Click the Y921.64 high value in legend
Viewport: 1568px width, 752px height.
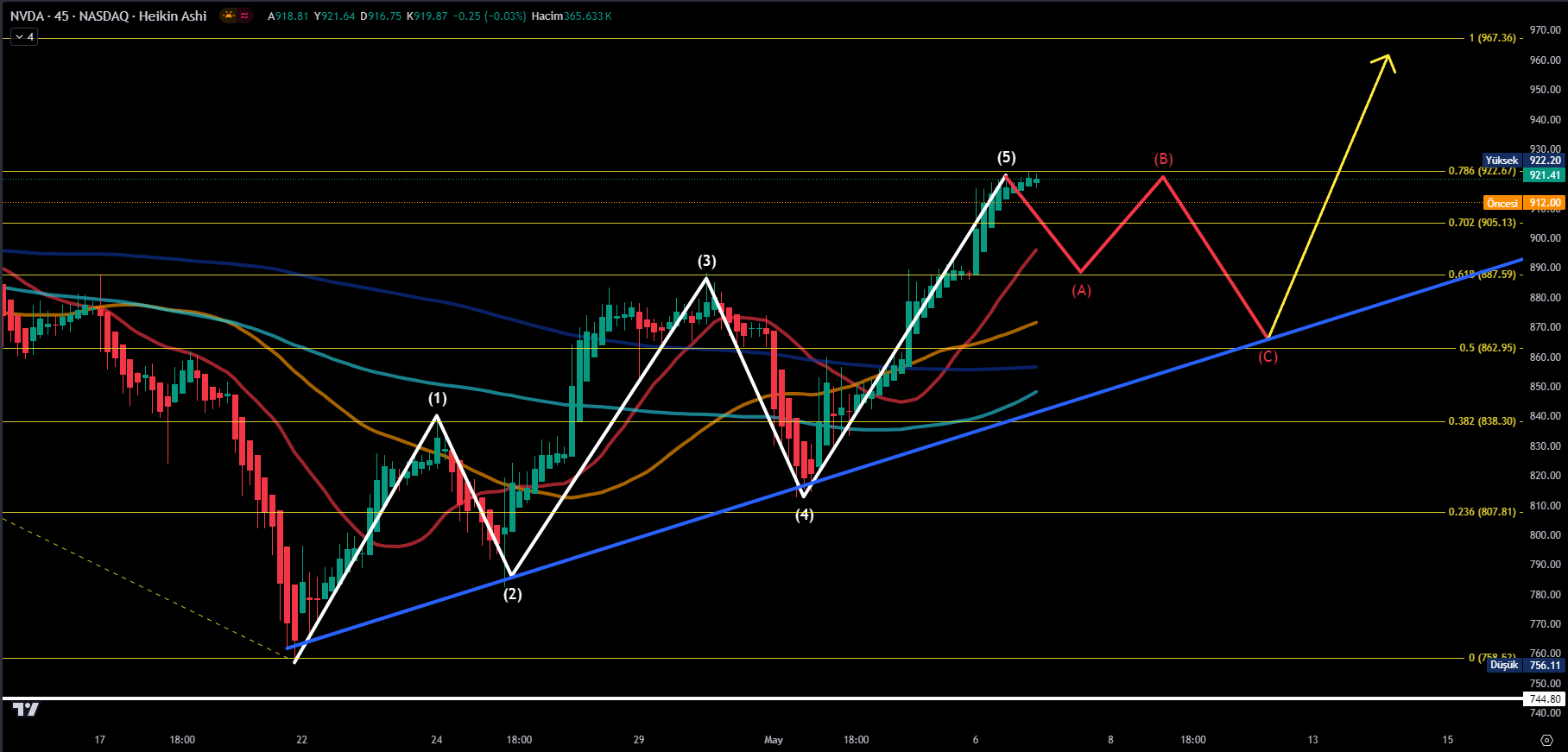[x=334, y=16]
